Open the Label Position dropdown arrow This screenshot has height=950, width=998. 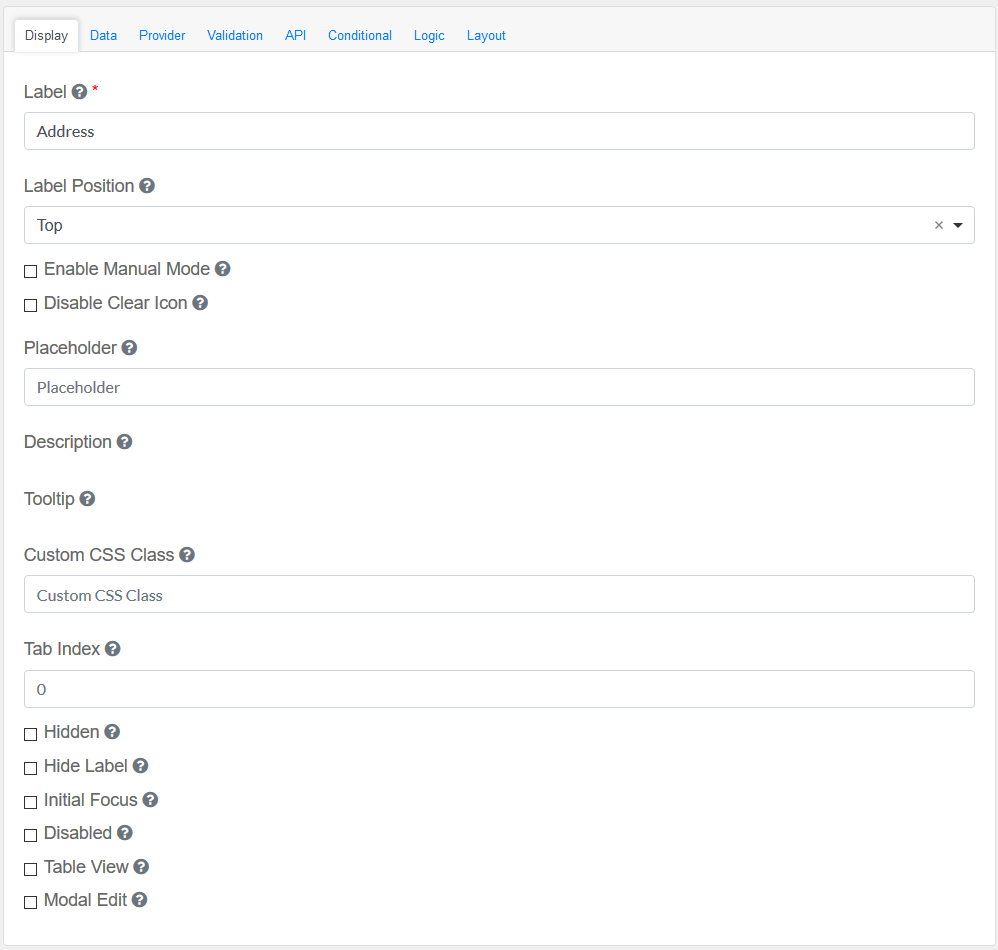click(958, 226)
